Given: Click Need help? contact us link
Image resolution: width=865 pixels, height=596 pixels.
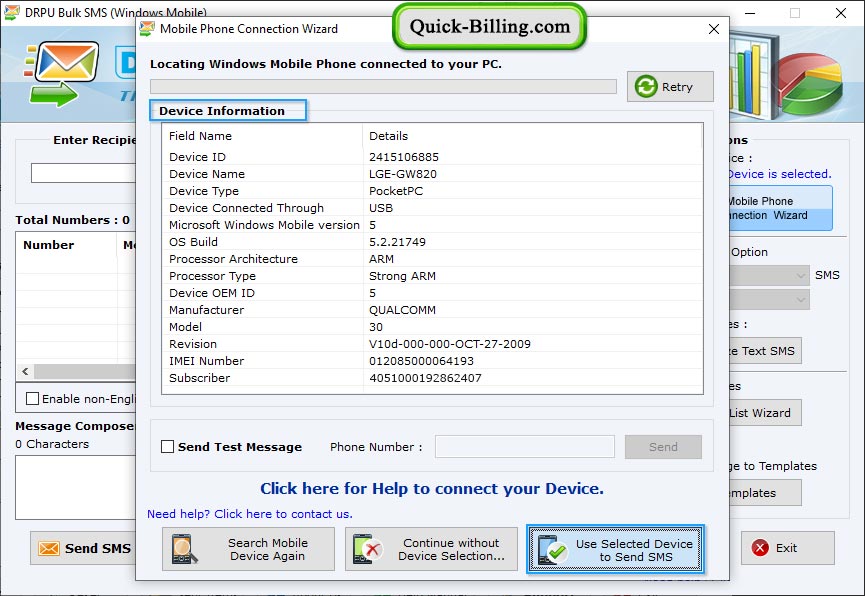Looking at the screenshot, I should click(249, 514).
